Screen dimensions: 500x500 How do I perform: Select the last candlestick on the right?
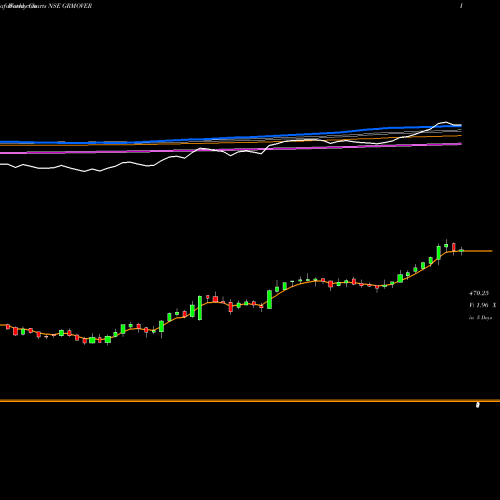pyautogui.click(x=461, y=251)
